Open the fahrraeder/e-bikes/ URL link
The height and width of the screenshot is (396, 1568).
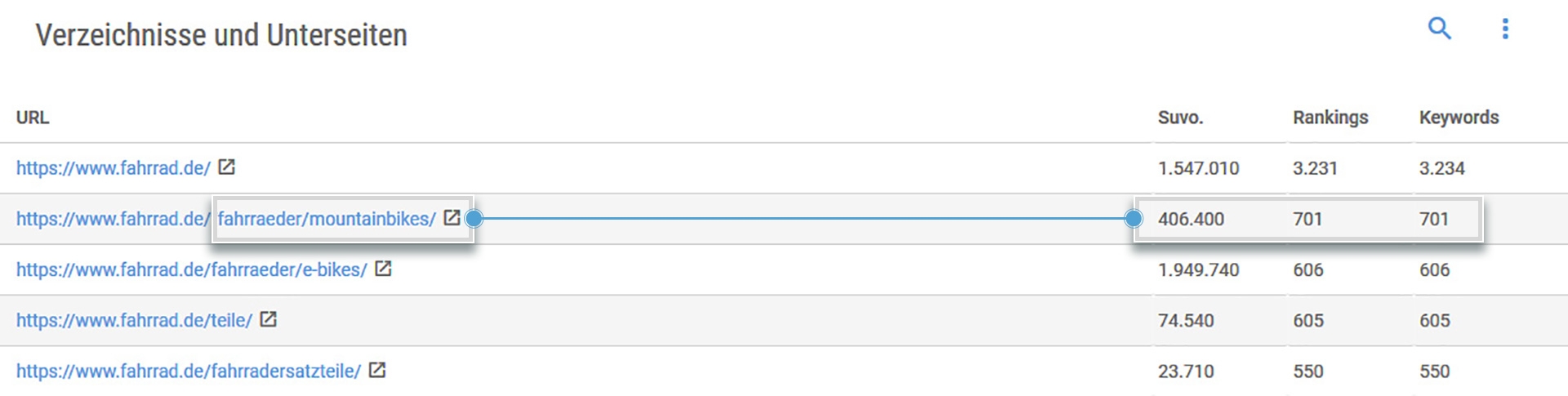191,269
